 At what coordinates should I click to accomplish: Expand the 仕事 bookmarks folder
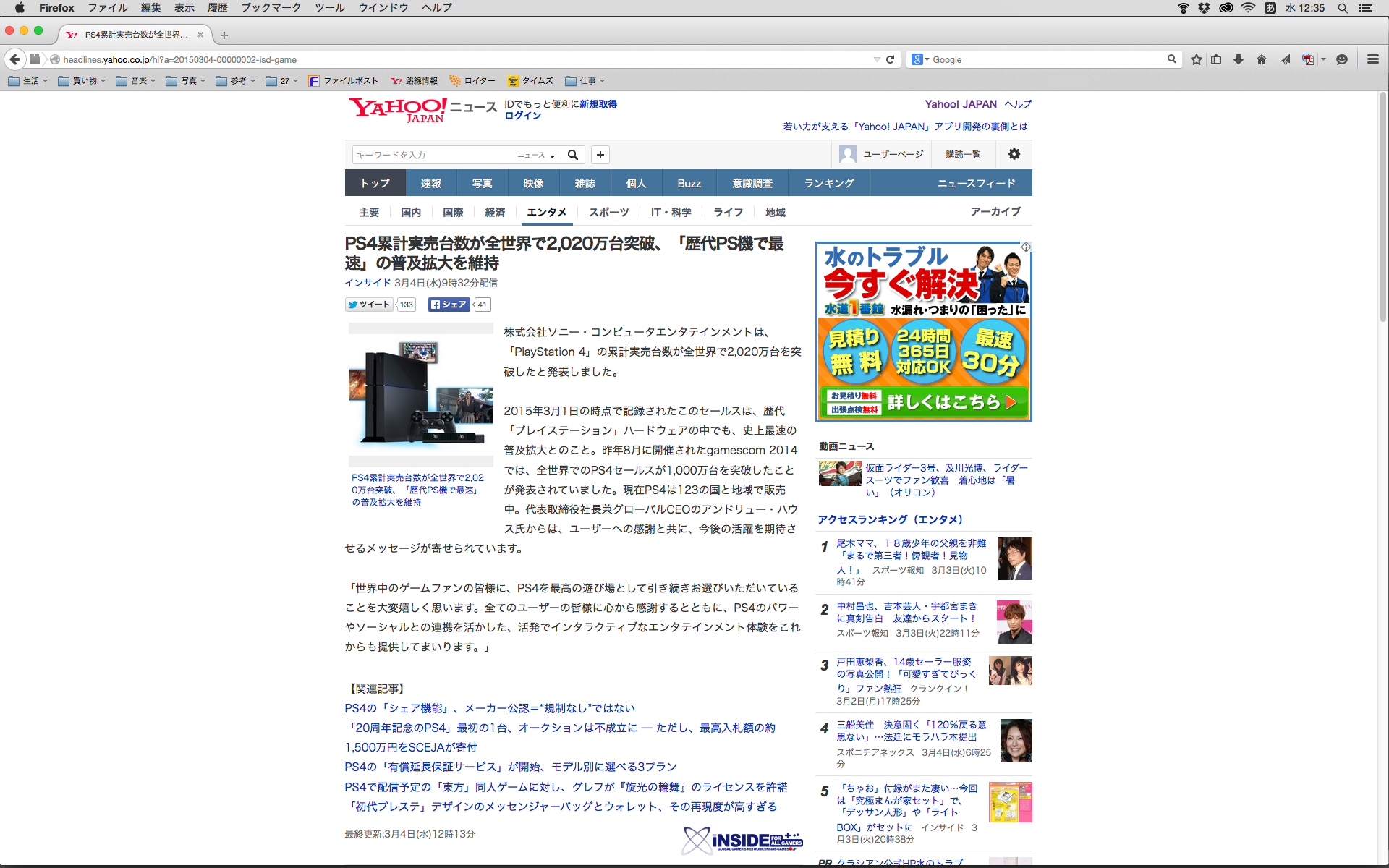pyautogui.click(x=585, y=81)
